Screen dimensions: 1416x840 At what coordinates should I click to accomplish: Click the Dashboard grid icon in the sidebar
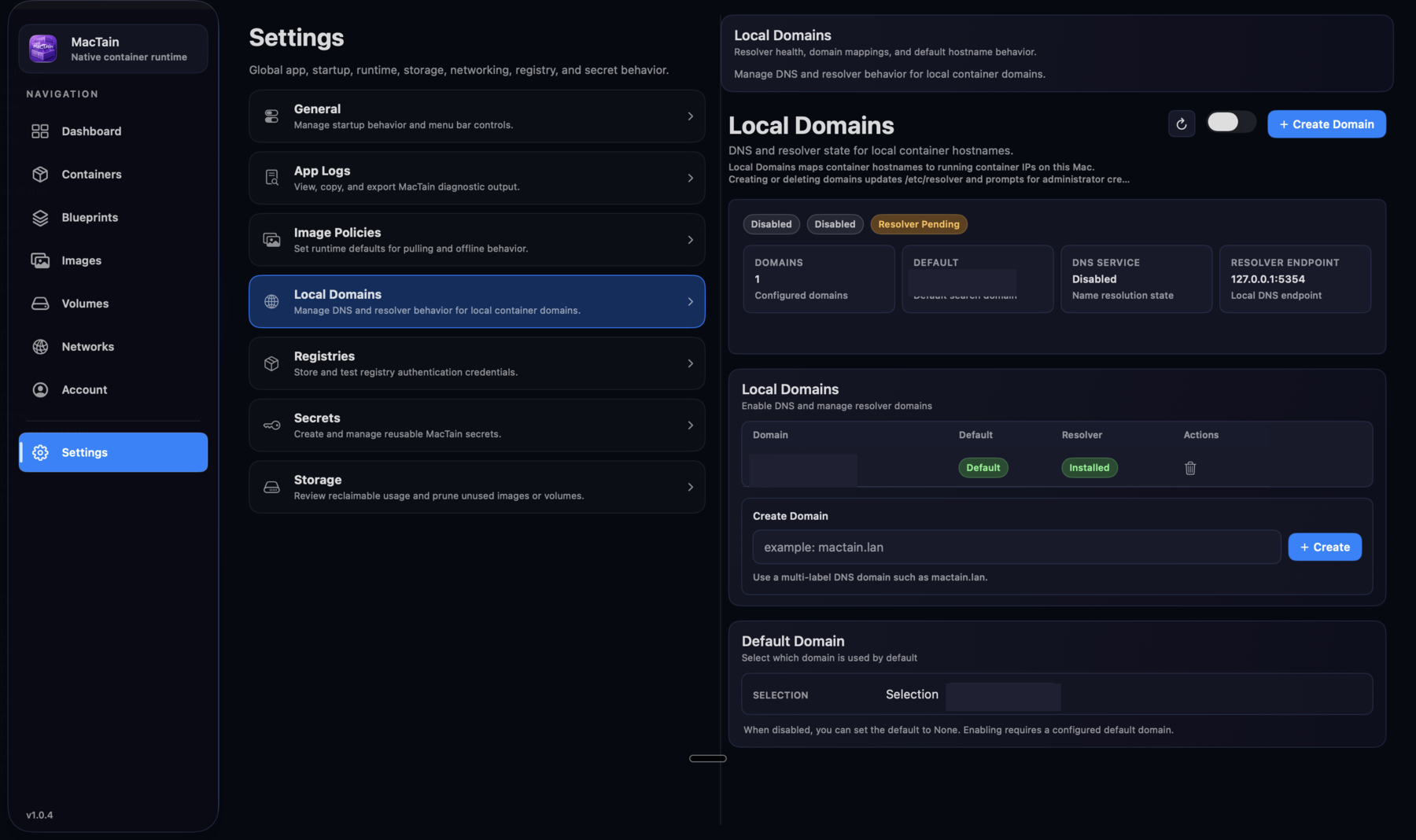[40, 131]
